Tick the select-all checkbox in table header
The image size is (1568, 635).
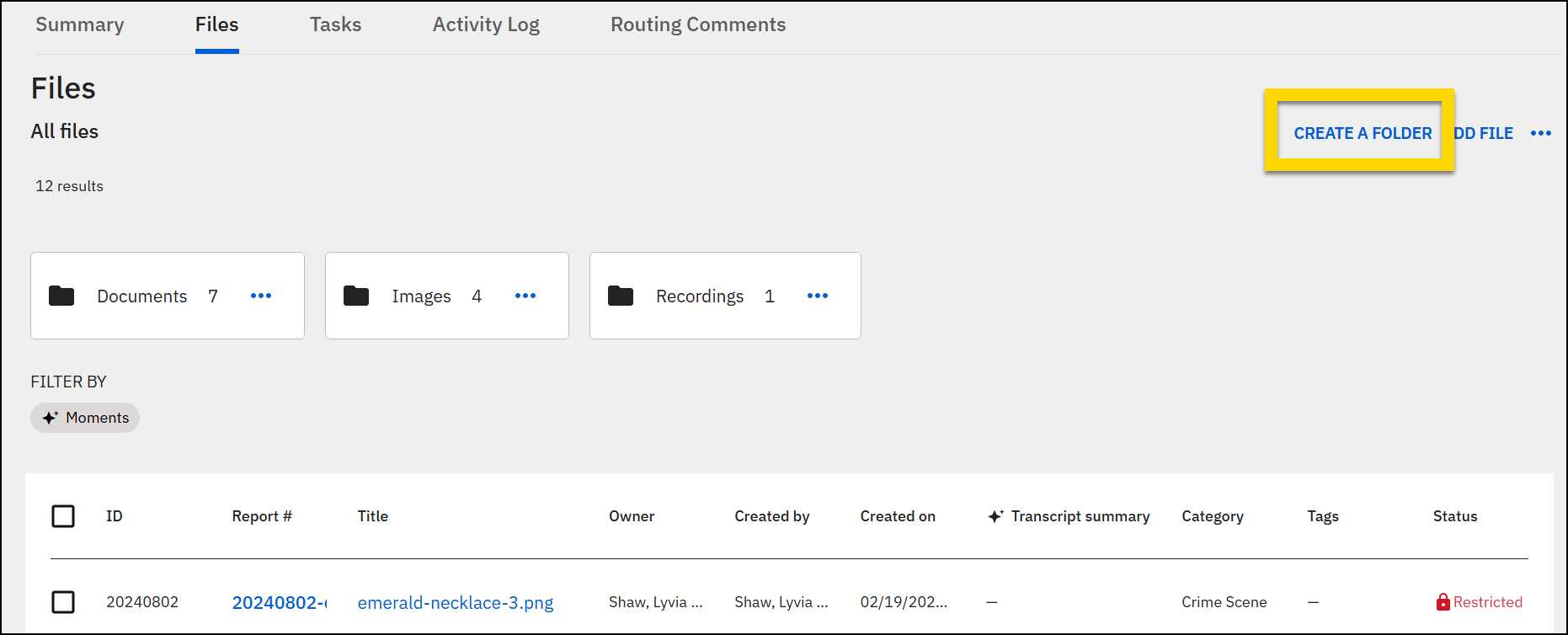63,516
